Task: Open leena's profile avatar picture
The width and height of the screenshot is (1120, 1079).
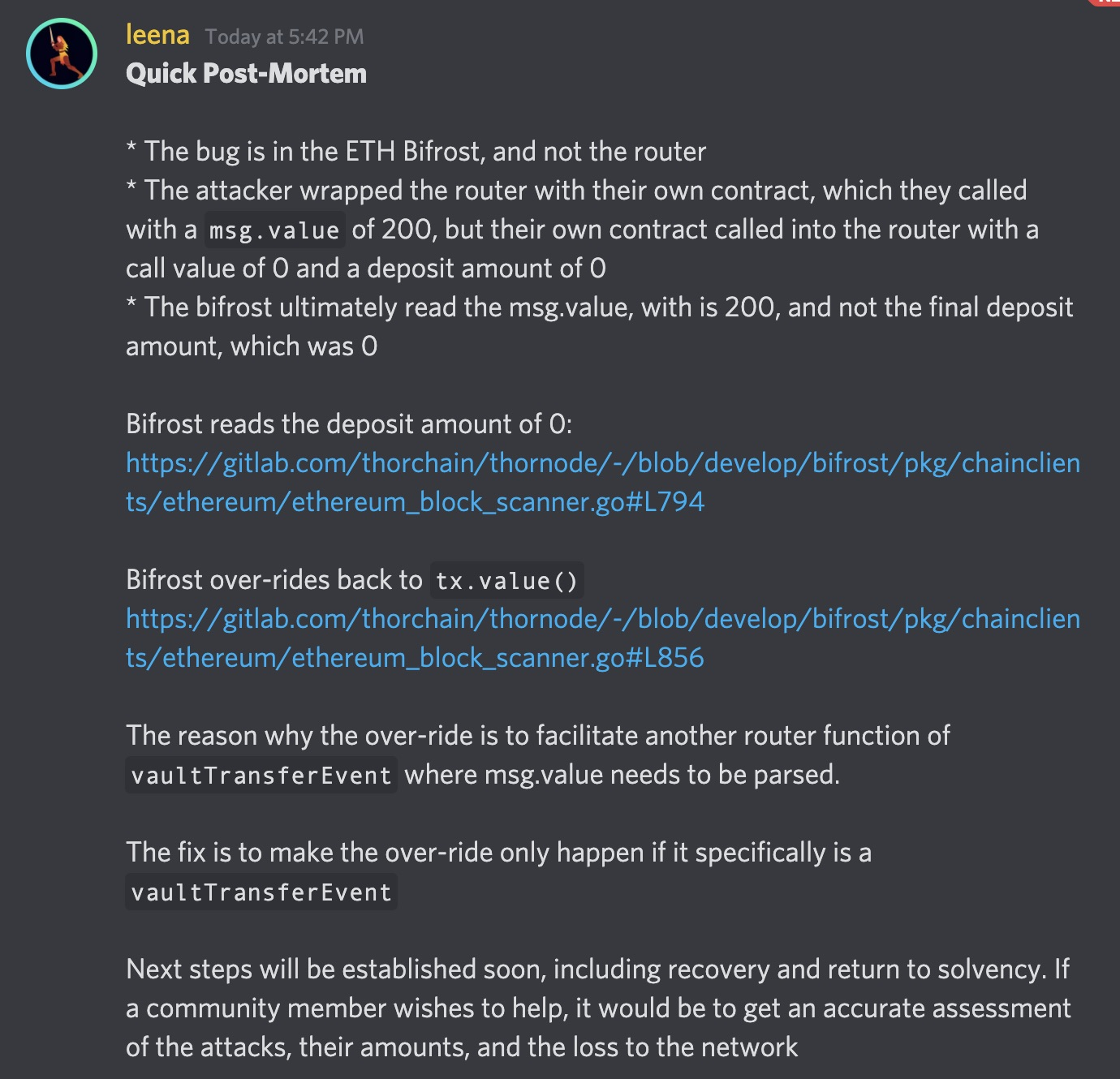Action: [x=62, y=54]
